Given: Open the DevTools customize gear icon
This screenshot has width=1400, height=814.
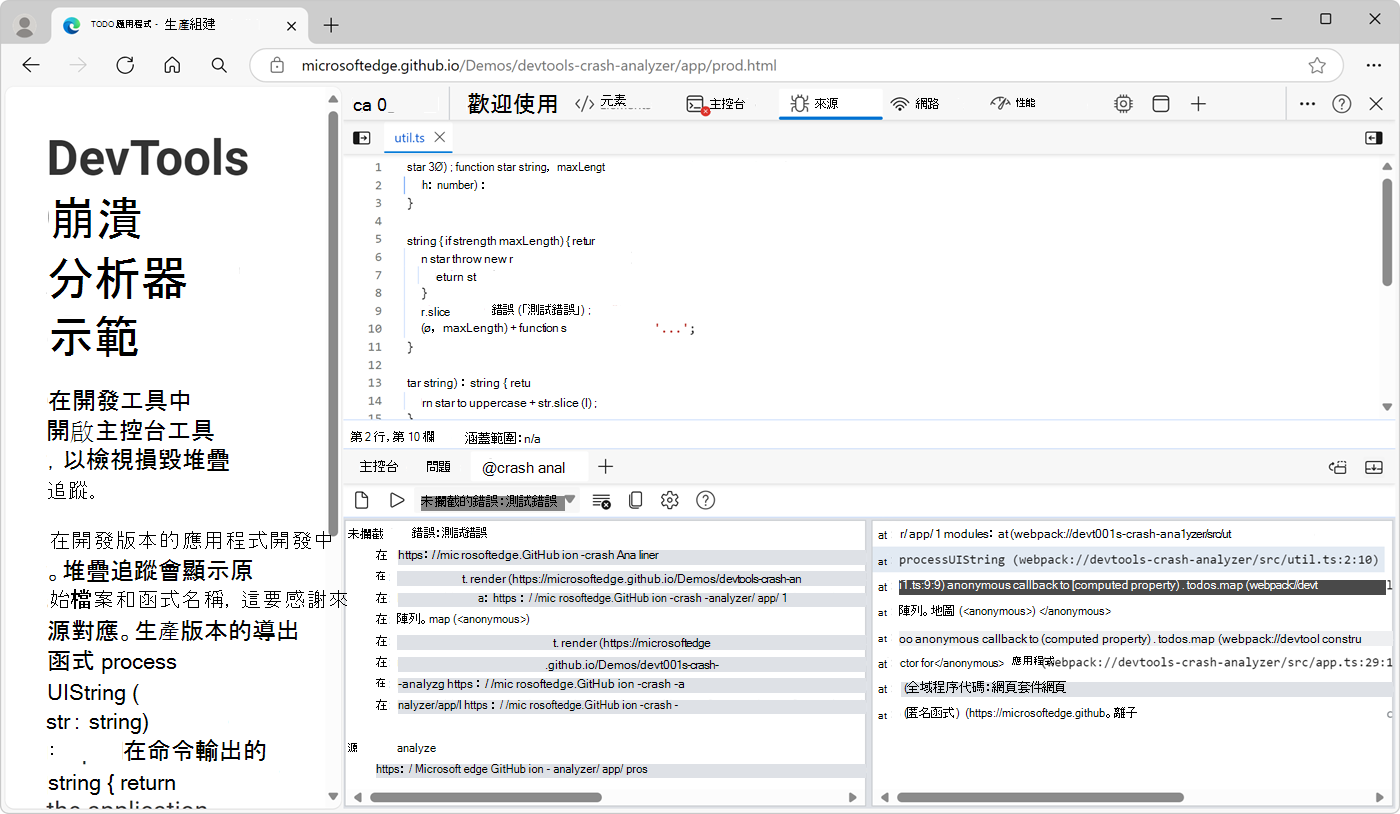Looking at the screenshot, I should (1123, 103).
